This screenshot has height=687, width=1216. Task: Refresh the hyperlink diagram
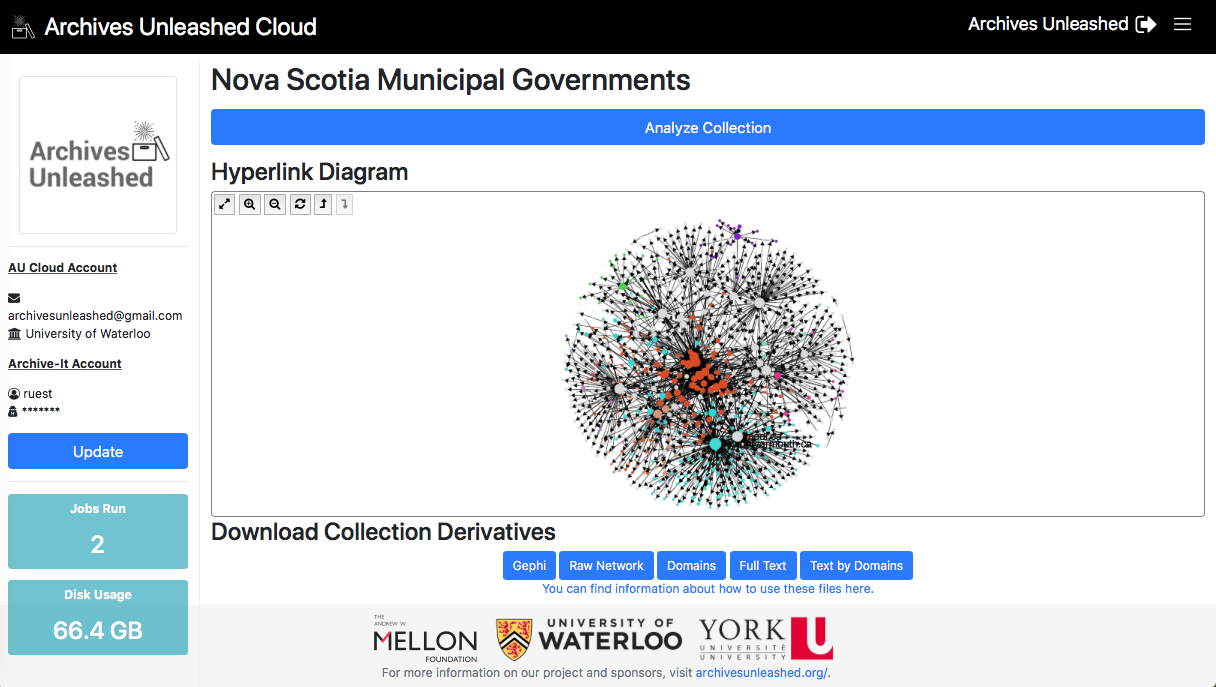300,204
